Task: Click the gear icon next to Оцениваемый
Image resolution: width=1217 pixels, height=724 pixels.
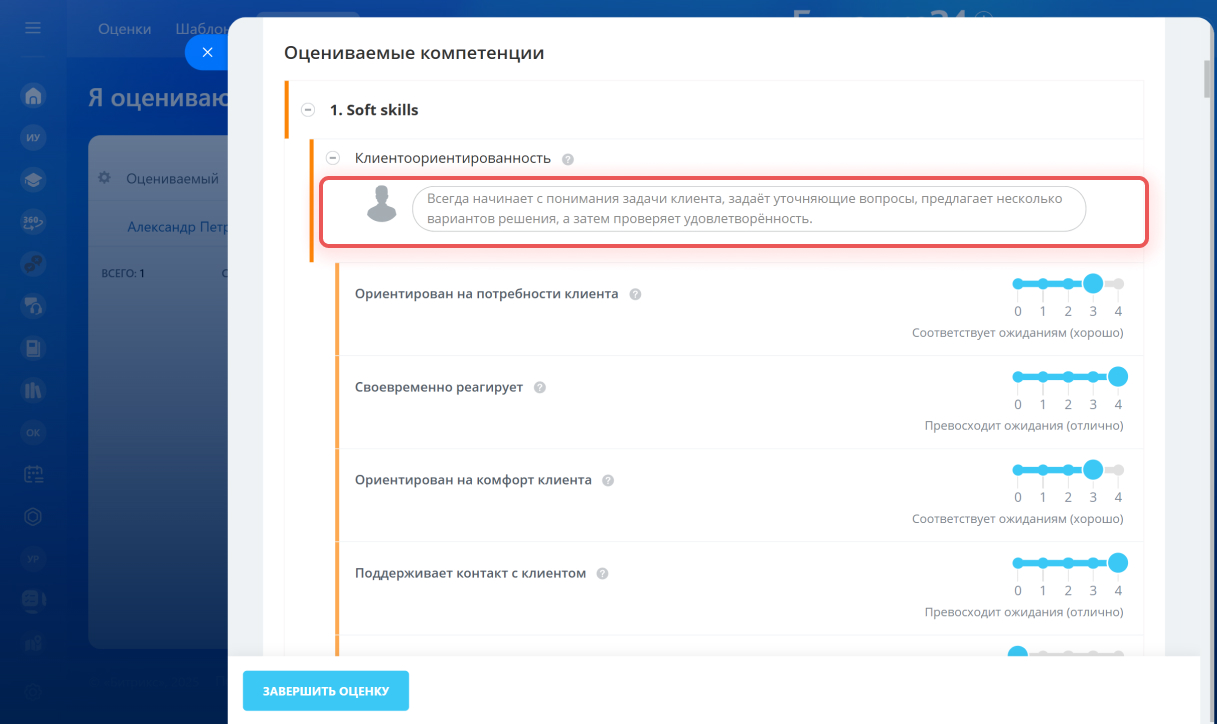Action: tap(104, 178)
